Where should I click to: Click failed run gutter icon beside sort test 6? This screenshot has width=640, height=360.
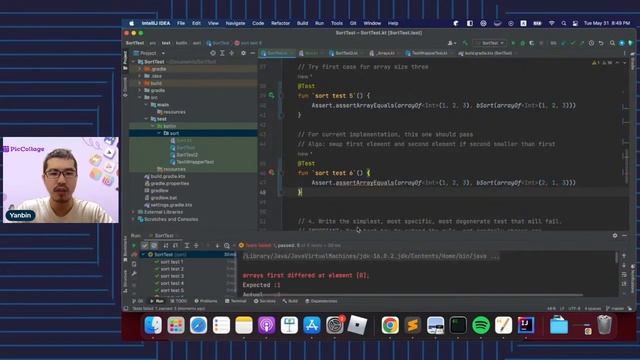tap(271, 173)
